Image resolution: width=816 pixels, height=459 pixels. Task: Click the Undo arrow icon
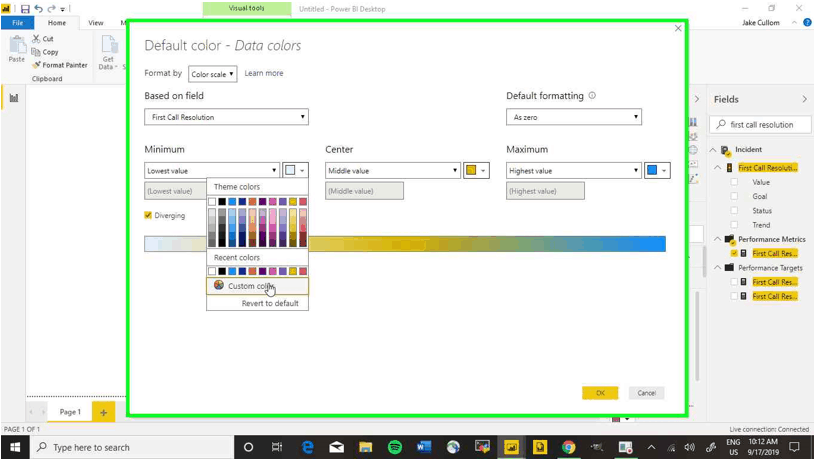coord(38,9)
